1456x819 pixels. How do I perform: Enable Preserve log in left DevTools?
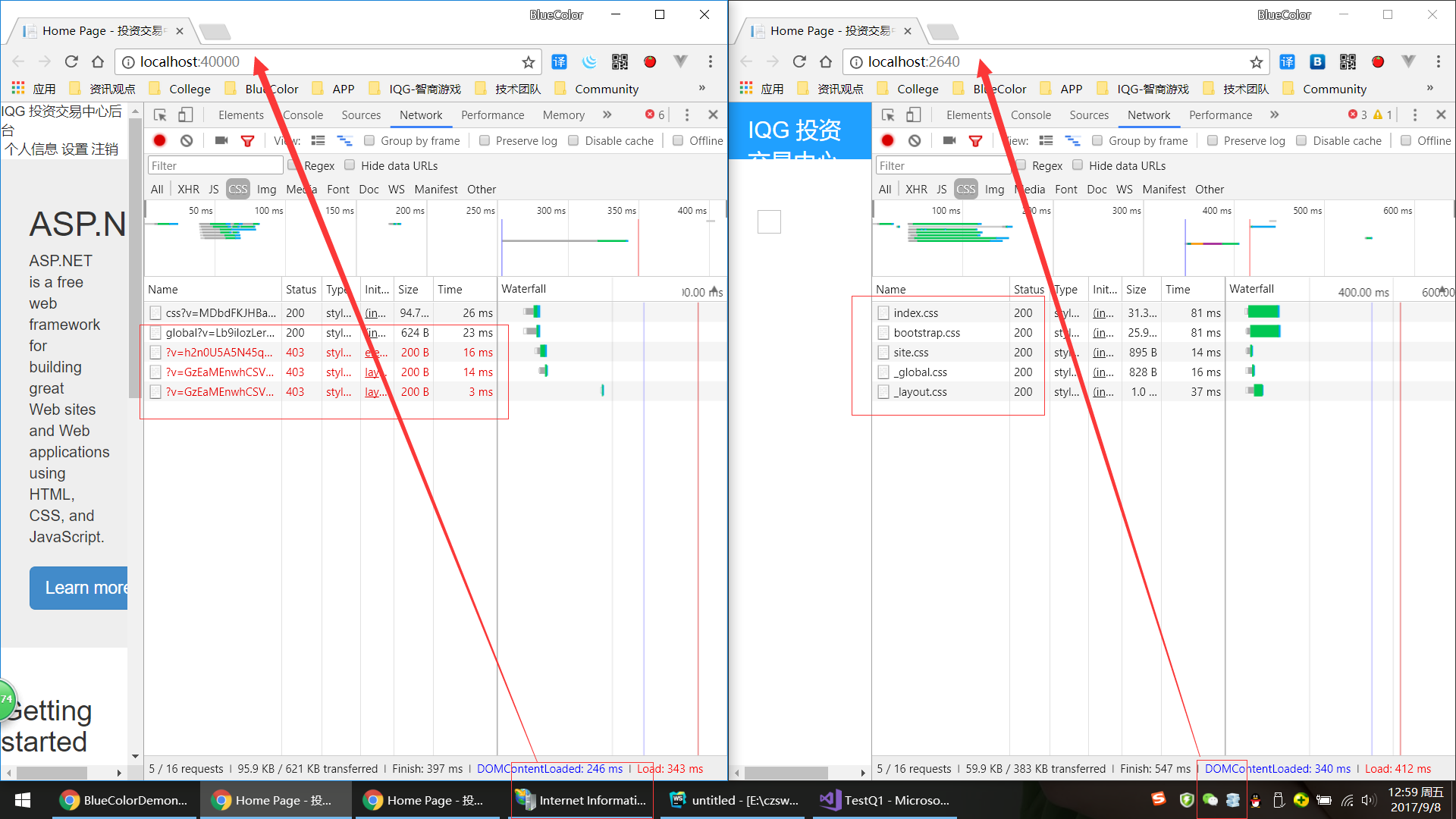pyautogui.click(x=485, y=140)
